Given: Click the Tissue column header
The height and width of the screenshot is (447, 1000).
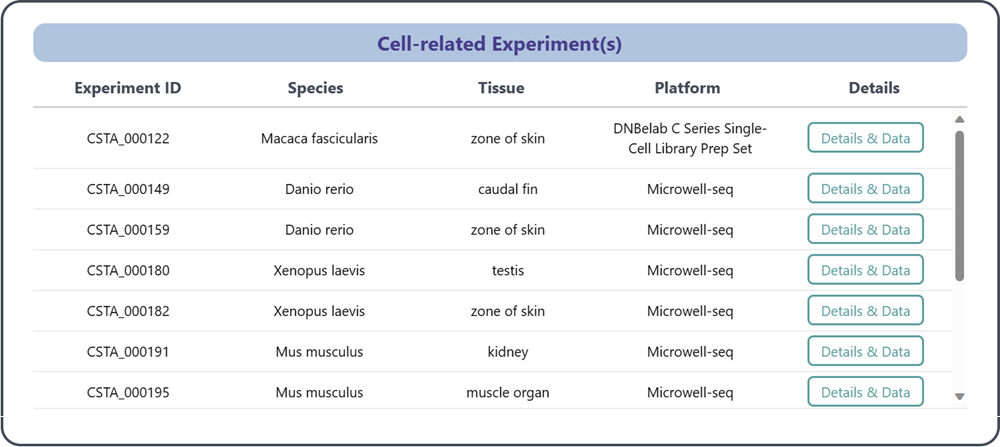Looking at the screenshot, I should point(501,88).
